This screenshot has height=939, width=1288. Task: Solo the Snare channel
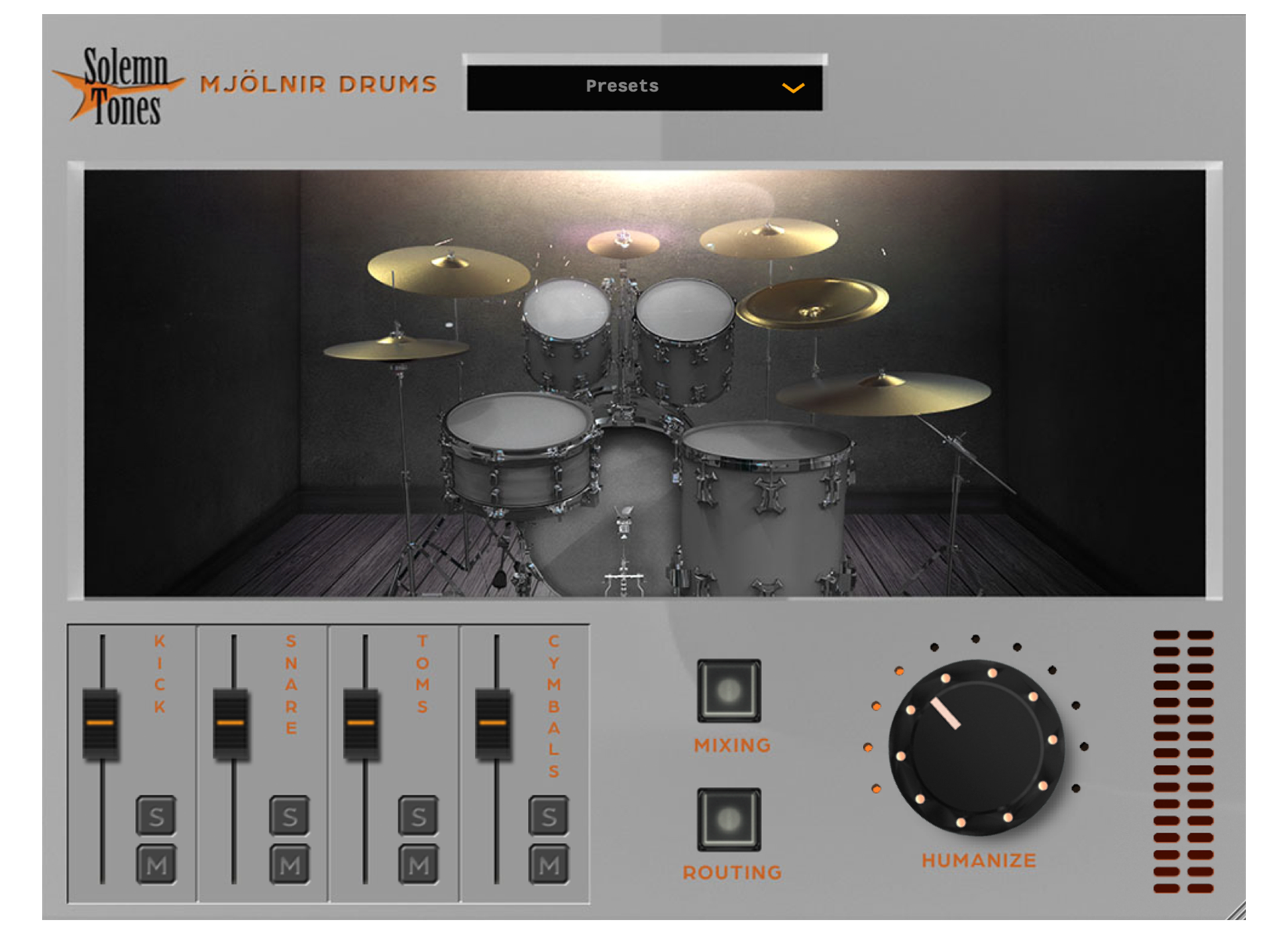pyautogui.click(x=289, y=816)
